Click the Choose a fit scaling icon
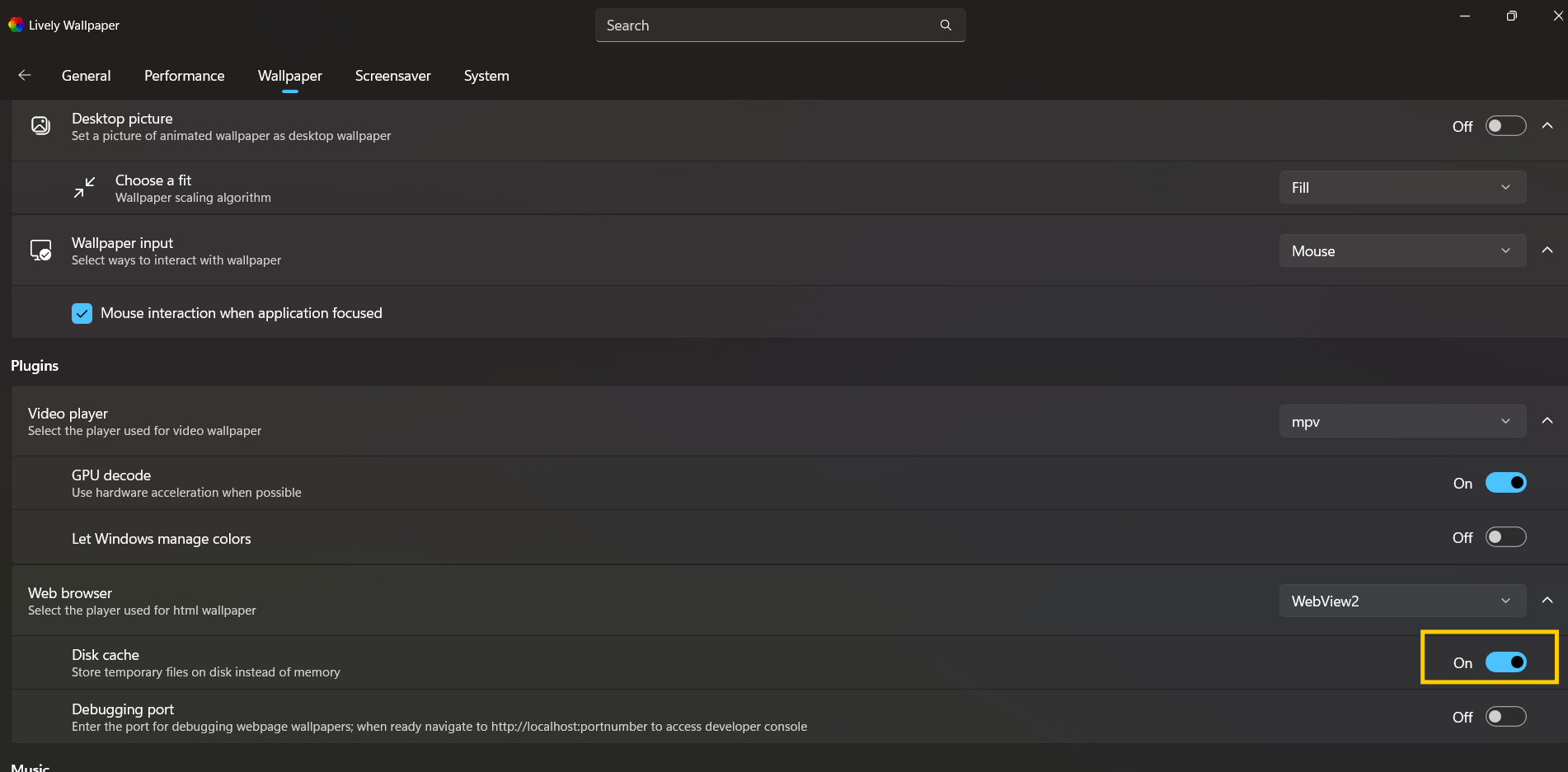Image resolution: width=1568 pixels, height=772 pixels. click(x=84, y=188)
